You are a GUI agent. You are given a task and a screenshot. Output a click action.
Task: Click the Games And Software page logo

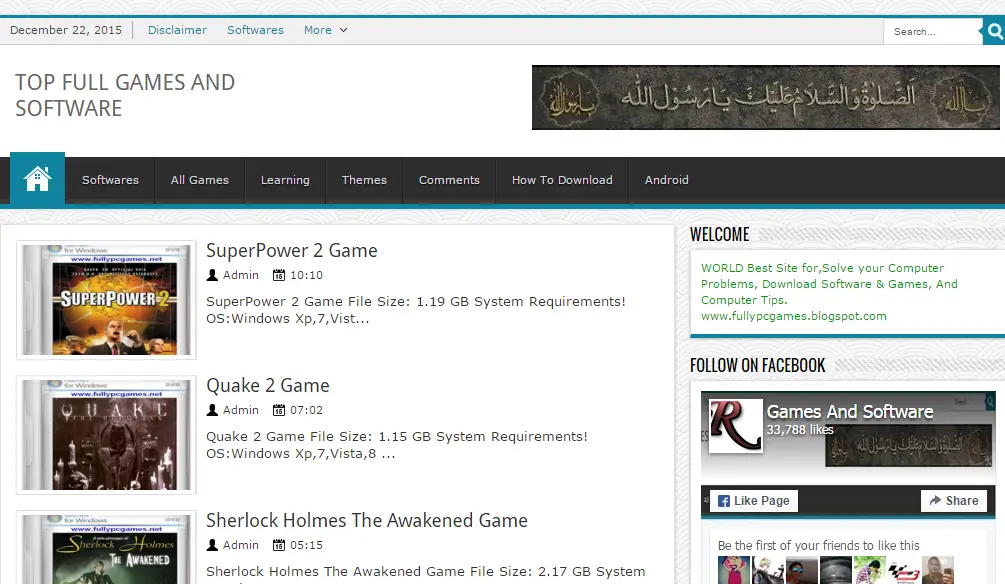(x=735, y=426)
